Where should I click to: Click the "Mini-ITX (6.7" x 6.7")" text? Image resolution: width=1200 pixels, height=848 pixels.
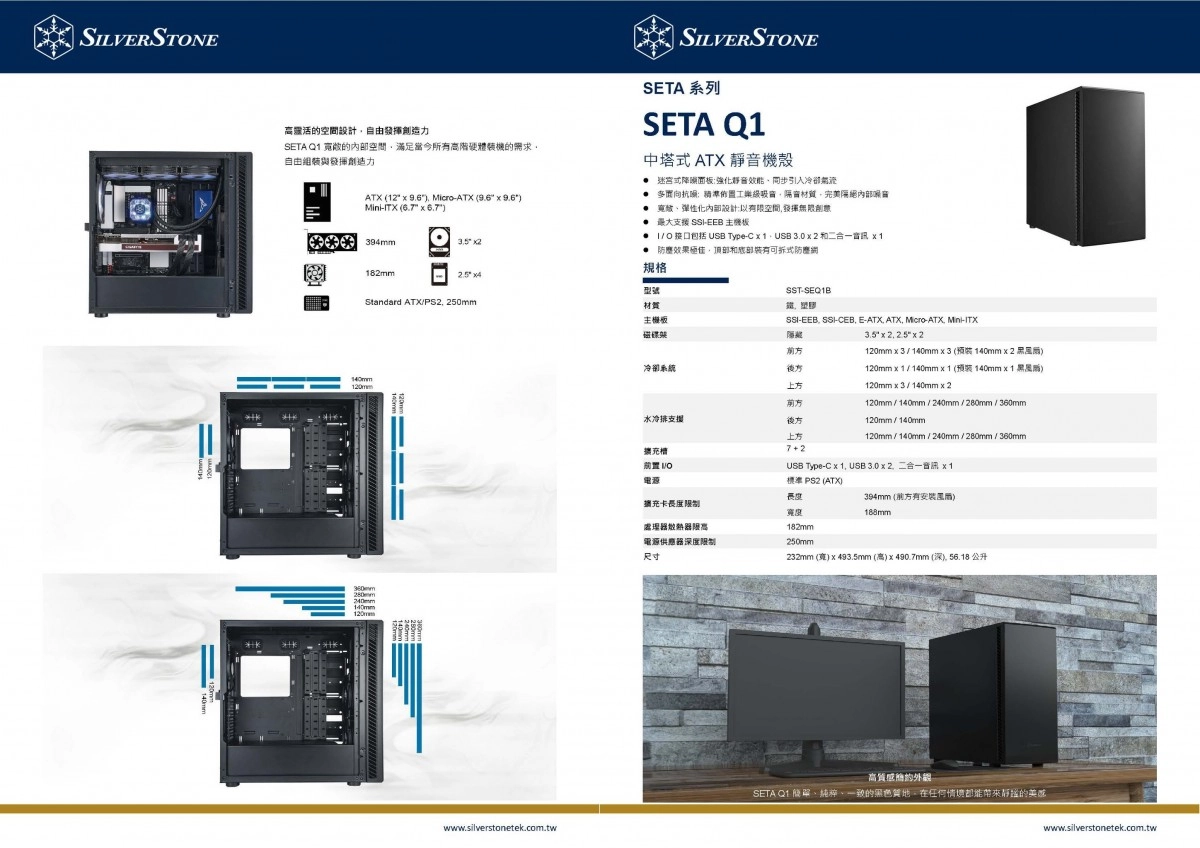coord(405,208)
